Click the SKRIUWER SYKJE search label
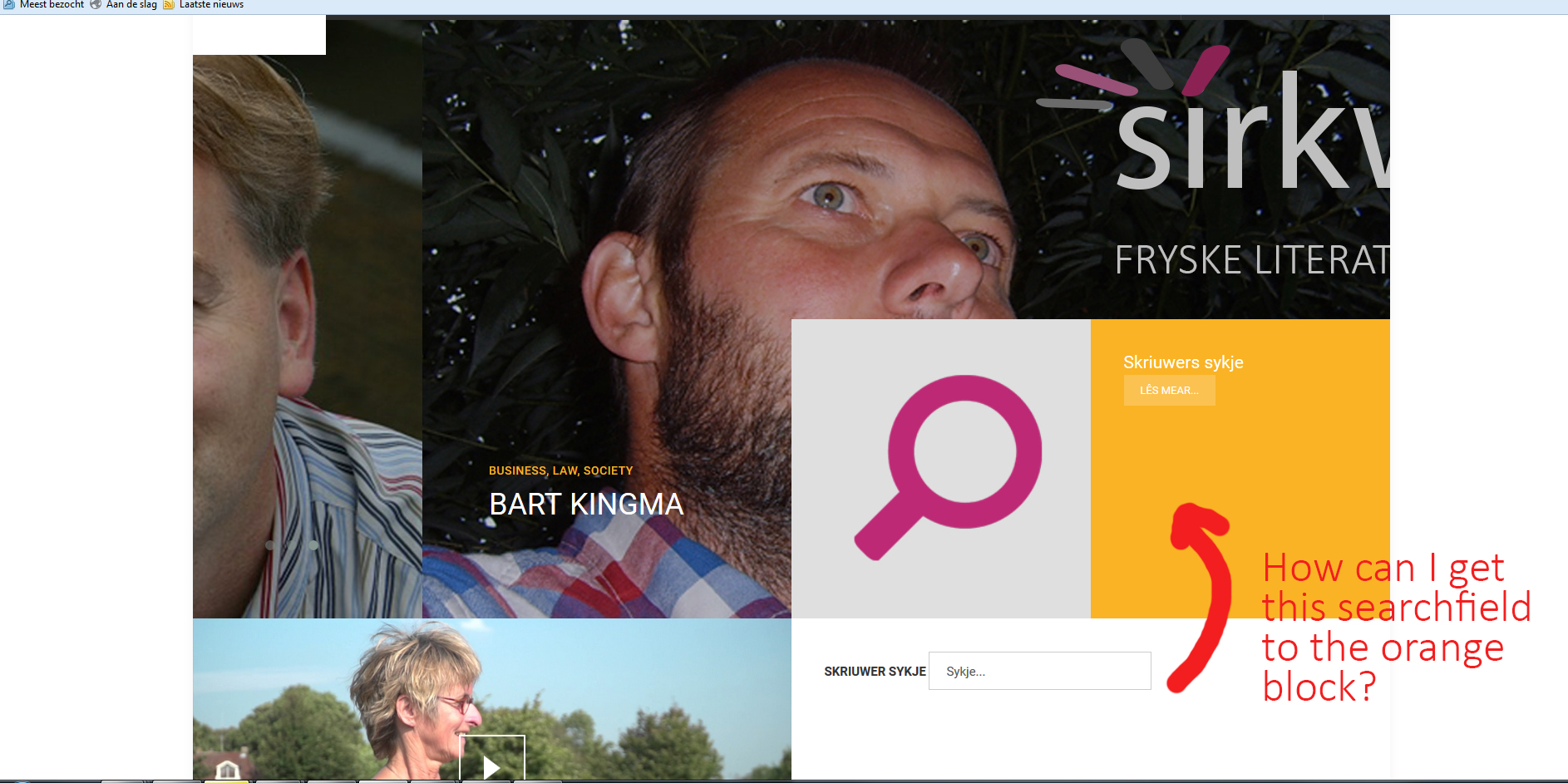The width and height of the screenshot is (1568, 783). (875, 672)
